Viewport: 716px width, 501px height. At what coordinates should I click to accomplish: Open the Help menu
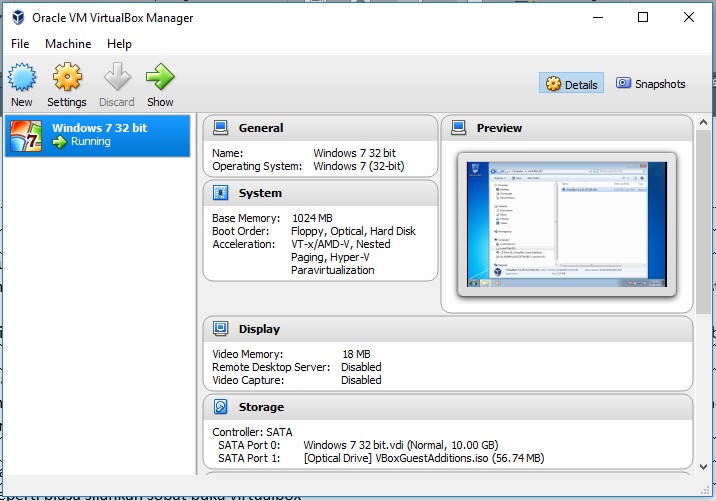pos(120,44)
